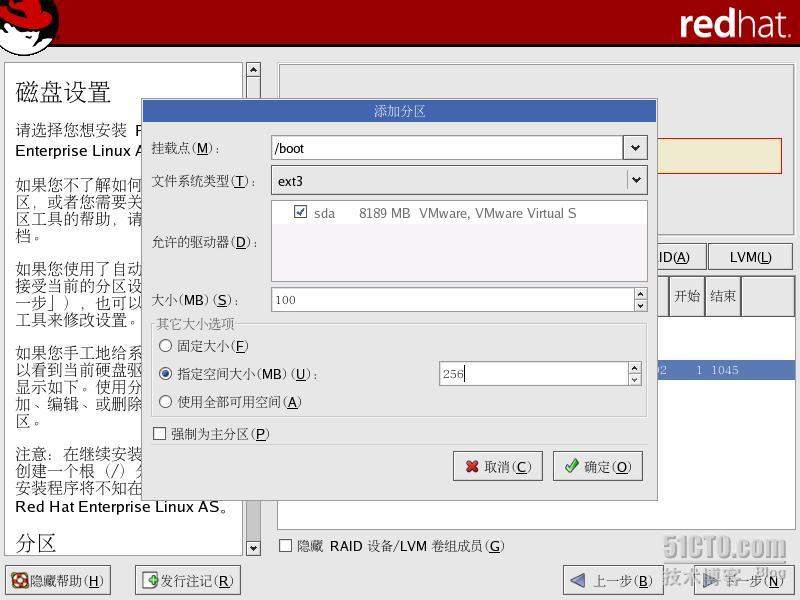Viewport: 800px width, 600px height.
Task: Toggle the sda drive checkbox
Action: click(x=300, y=212)
